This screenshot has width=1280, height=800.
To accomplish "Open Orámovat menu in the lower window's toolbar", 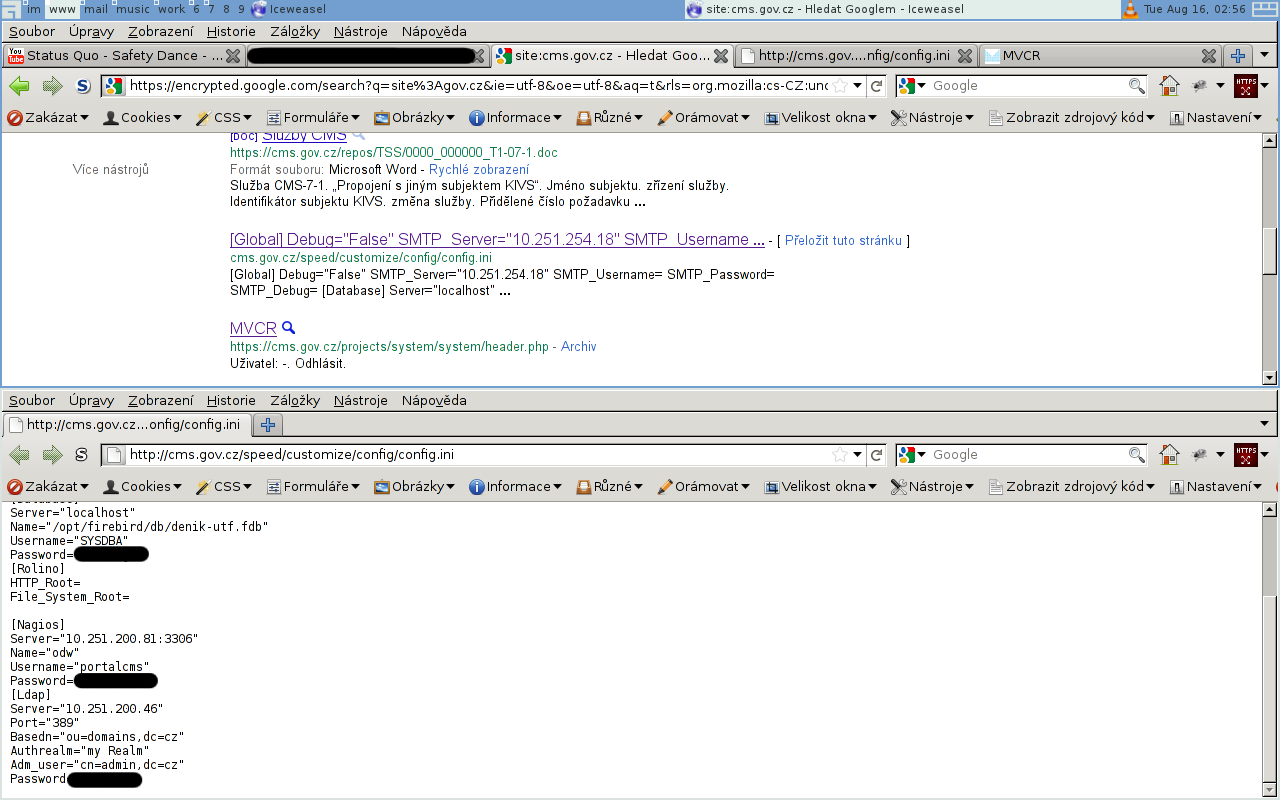I will 704,487.
